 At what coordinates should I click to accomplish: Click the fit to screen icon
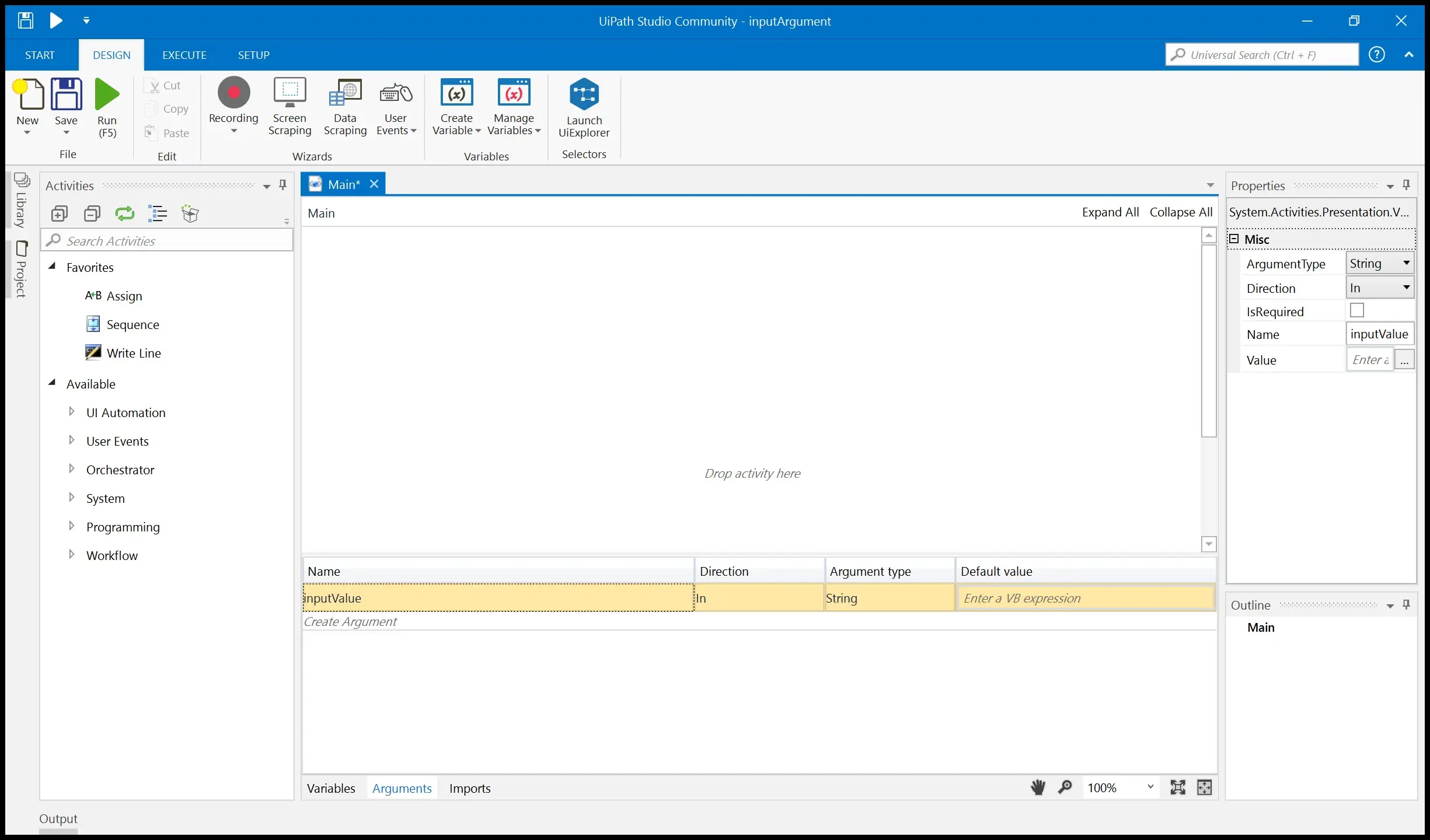click(x=1178, y=787)
